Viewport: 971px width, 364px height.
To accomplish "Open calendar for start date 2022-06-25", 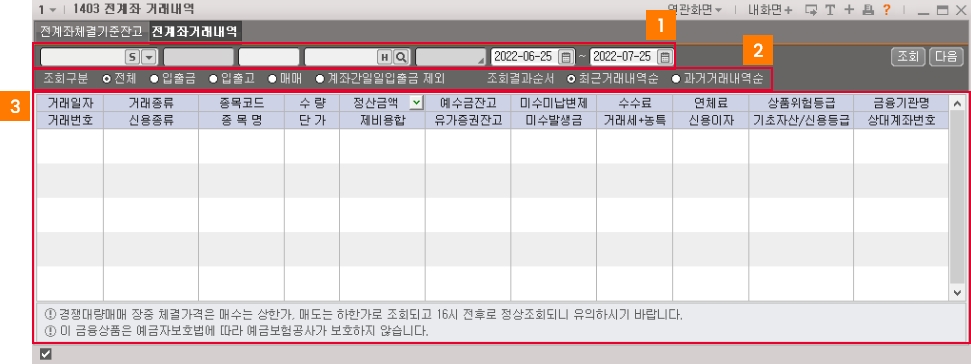I will click(x=565, y=57).
